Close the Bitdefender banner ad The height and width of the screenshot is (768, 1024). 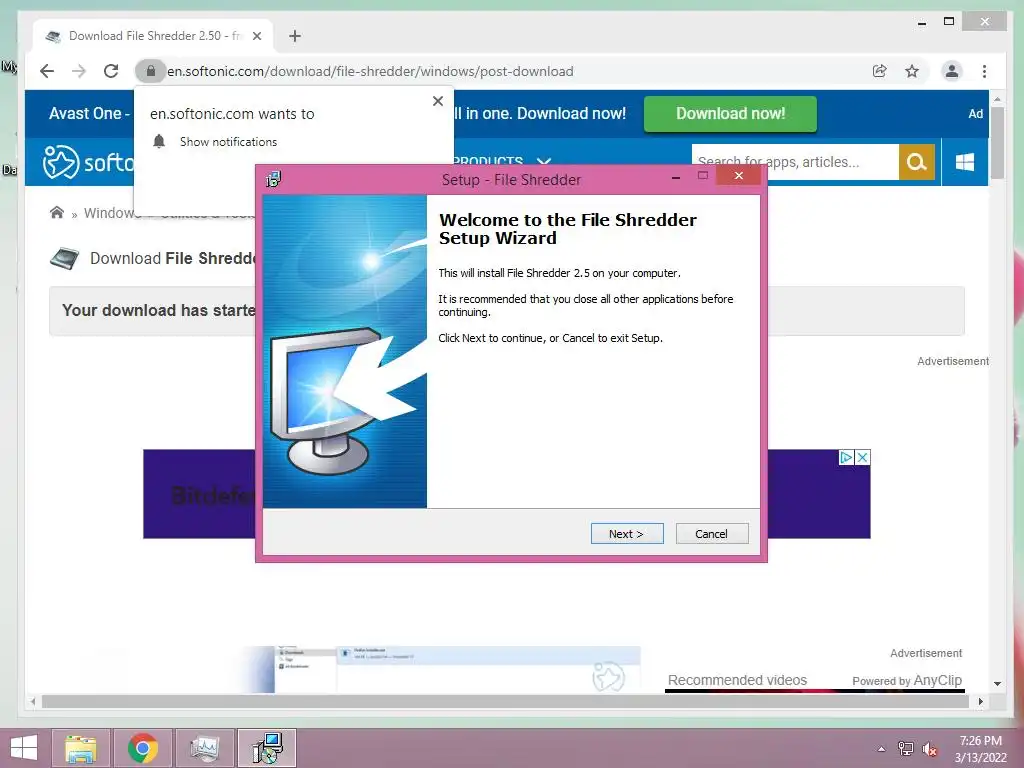[x=863, y=457]
